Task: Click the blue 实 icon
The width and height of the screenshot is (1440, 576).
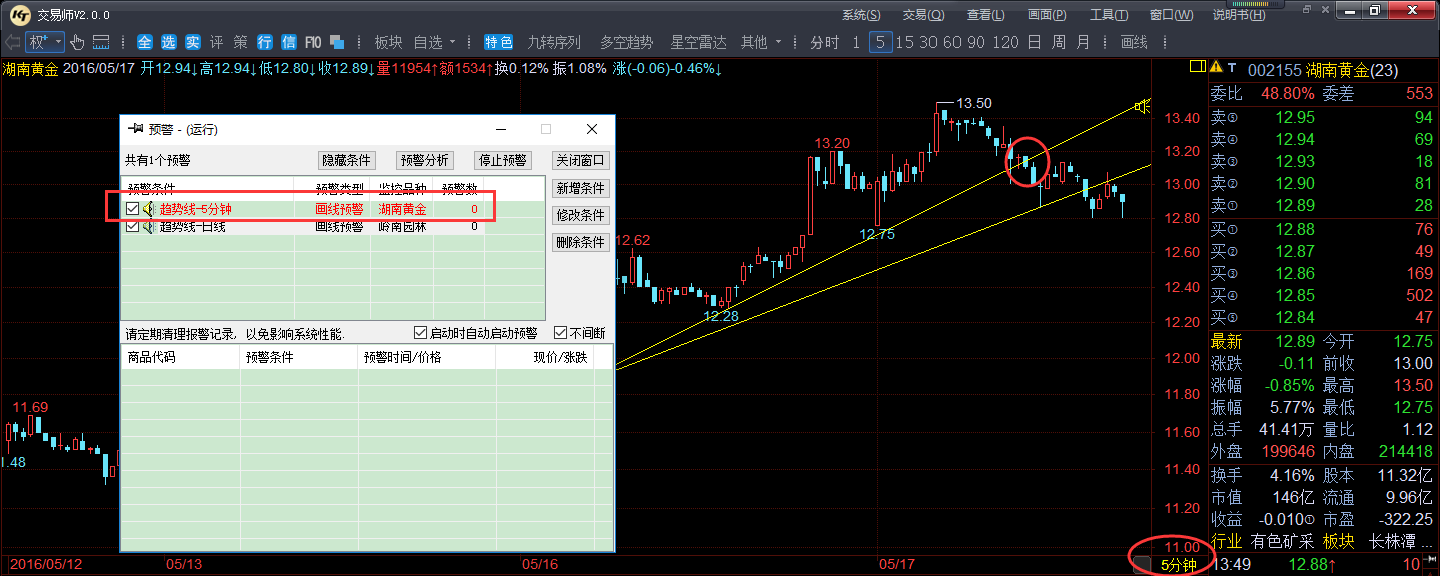Action: click(x=193, y=42)
